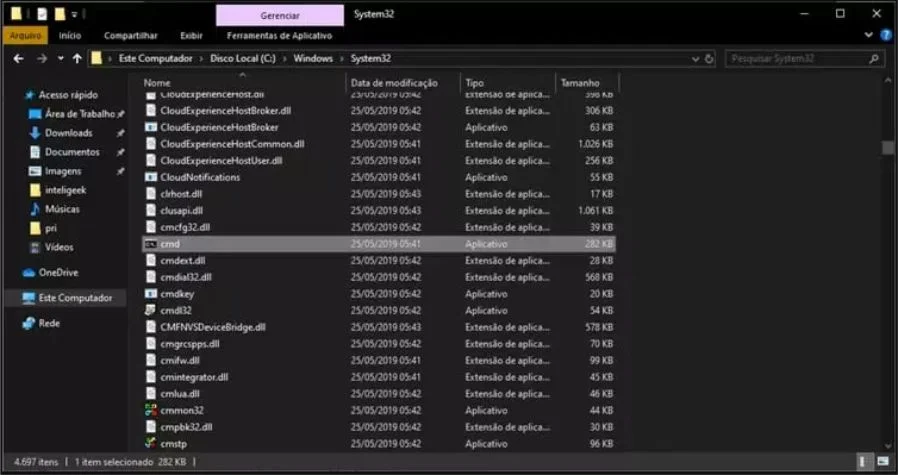Open Imagens in the sidebar
This screenshot has height=475, width=898.
63,171
